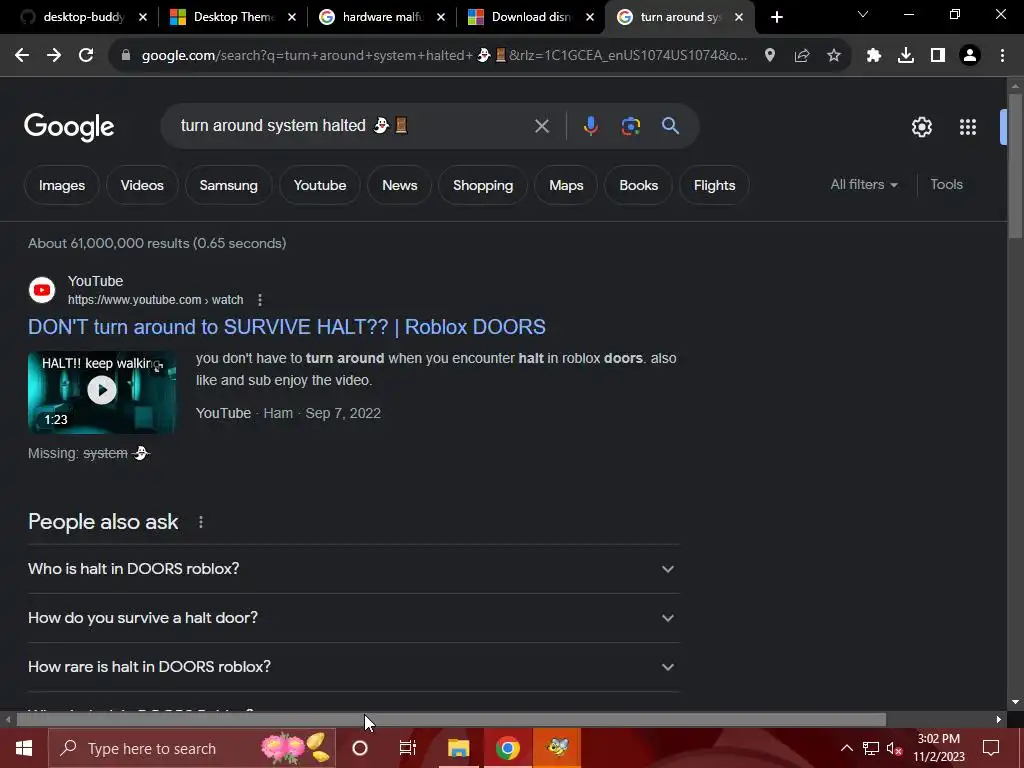
Task: Open Chrome profile avatar
Action: [x=970, y=56]
